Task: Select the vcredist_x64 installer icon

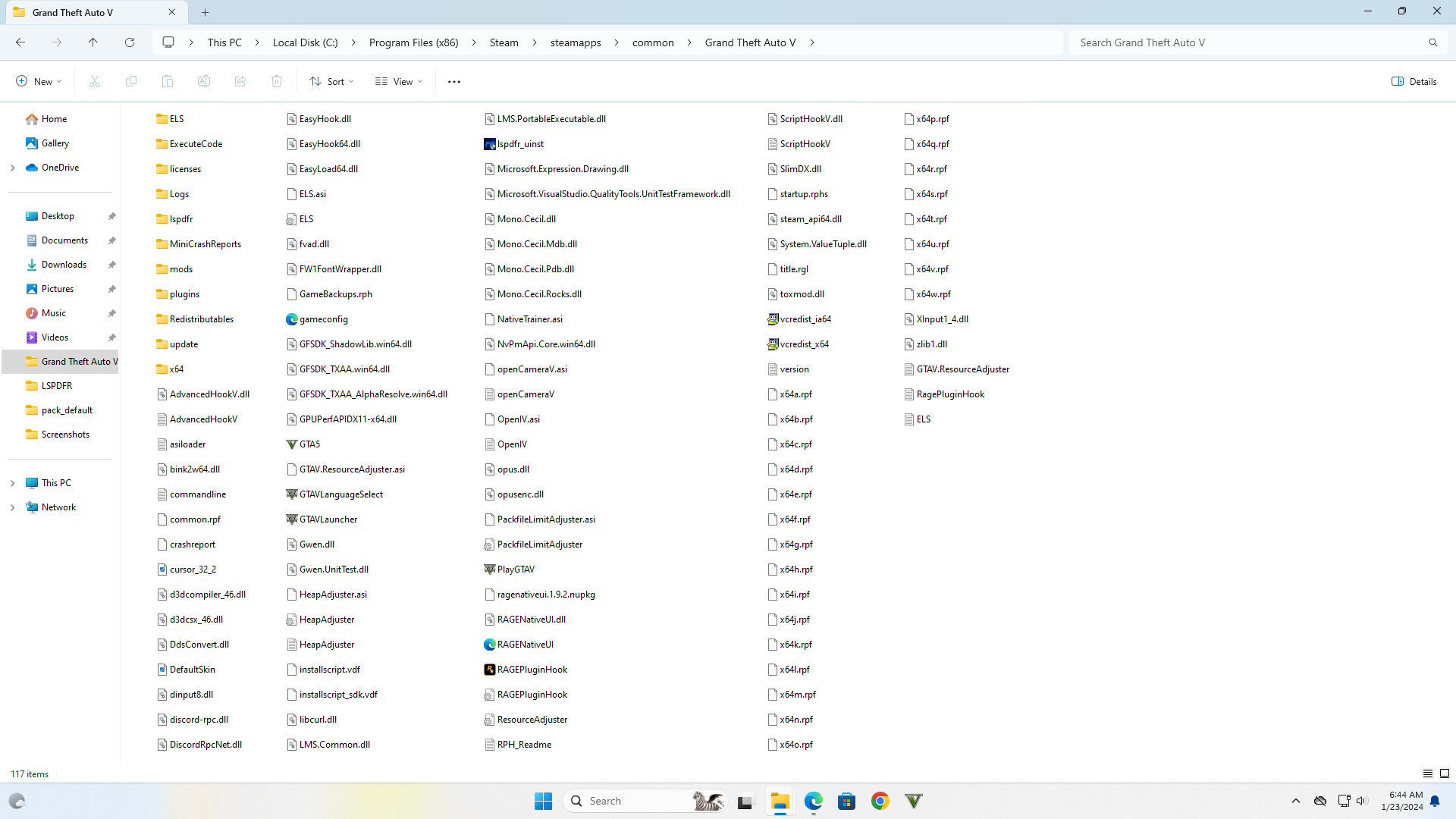Action: click(x=773, y=344)
